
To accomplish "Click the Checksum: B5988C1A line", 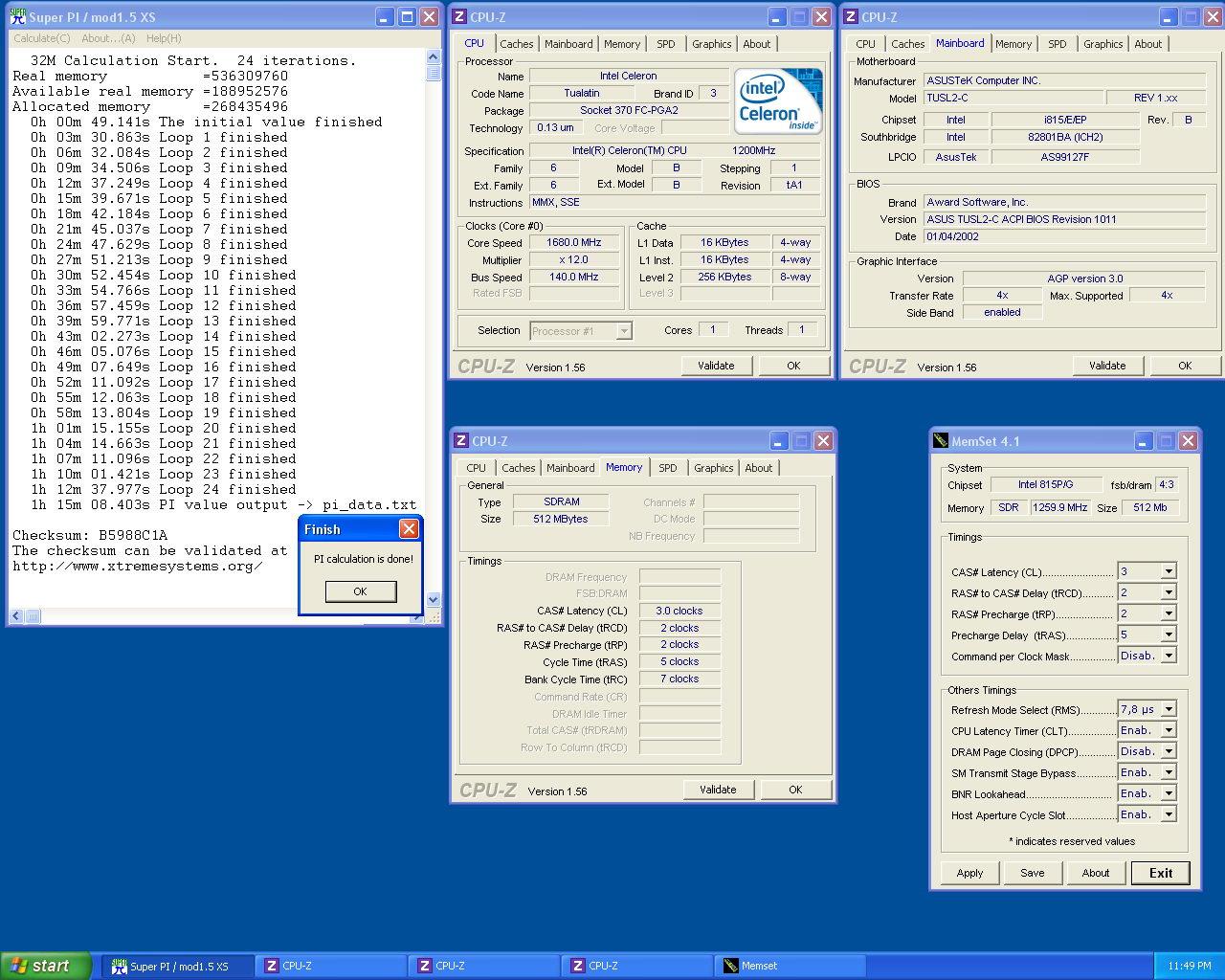I will (90, 535).
